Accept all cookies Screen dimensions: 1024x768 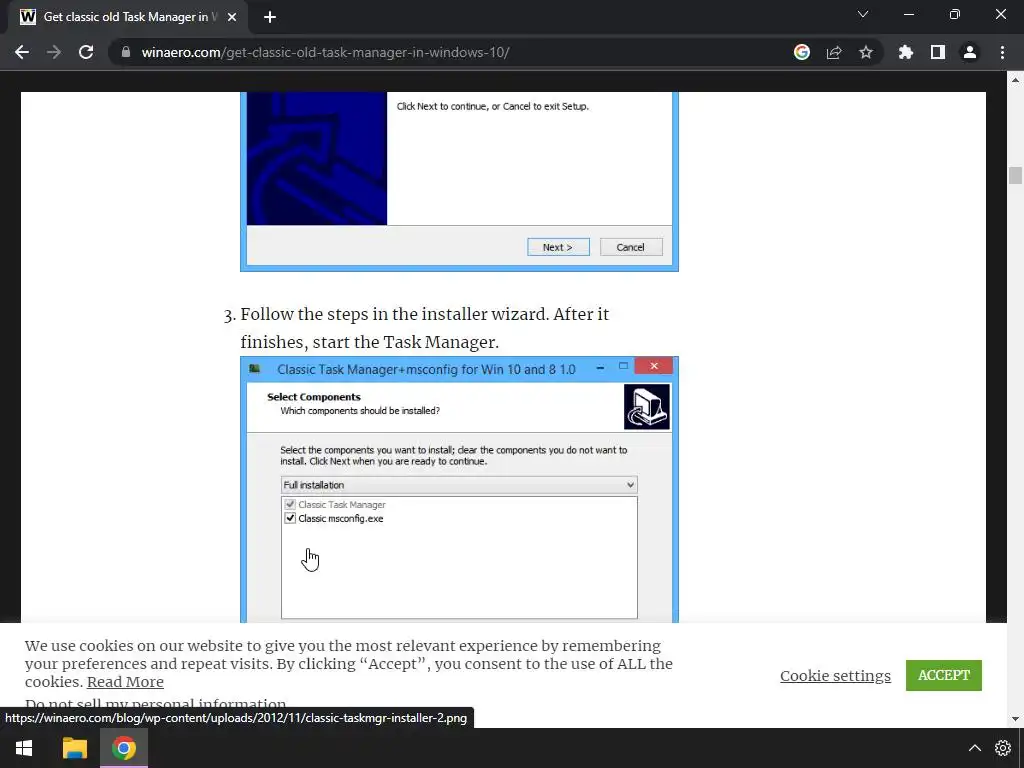pyautogui.click(x=944, y=675)
